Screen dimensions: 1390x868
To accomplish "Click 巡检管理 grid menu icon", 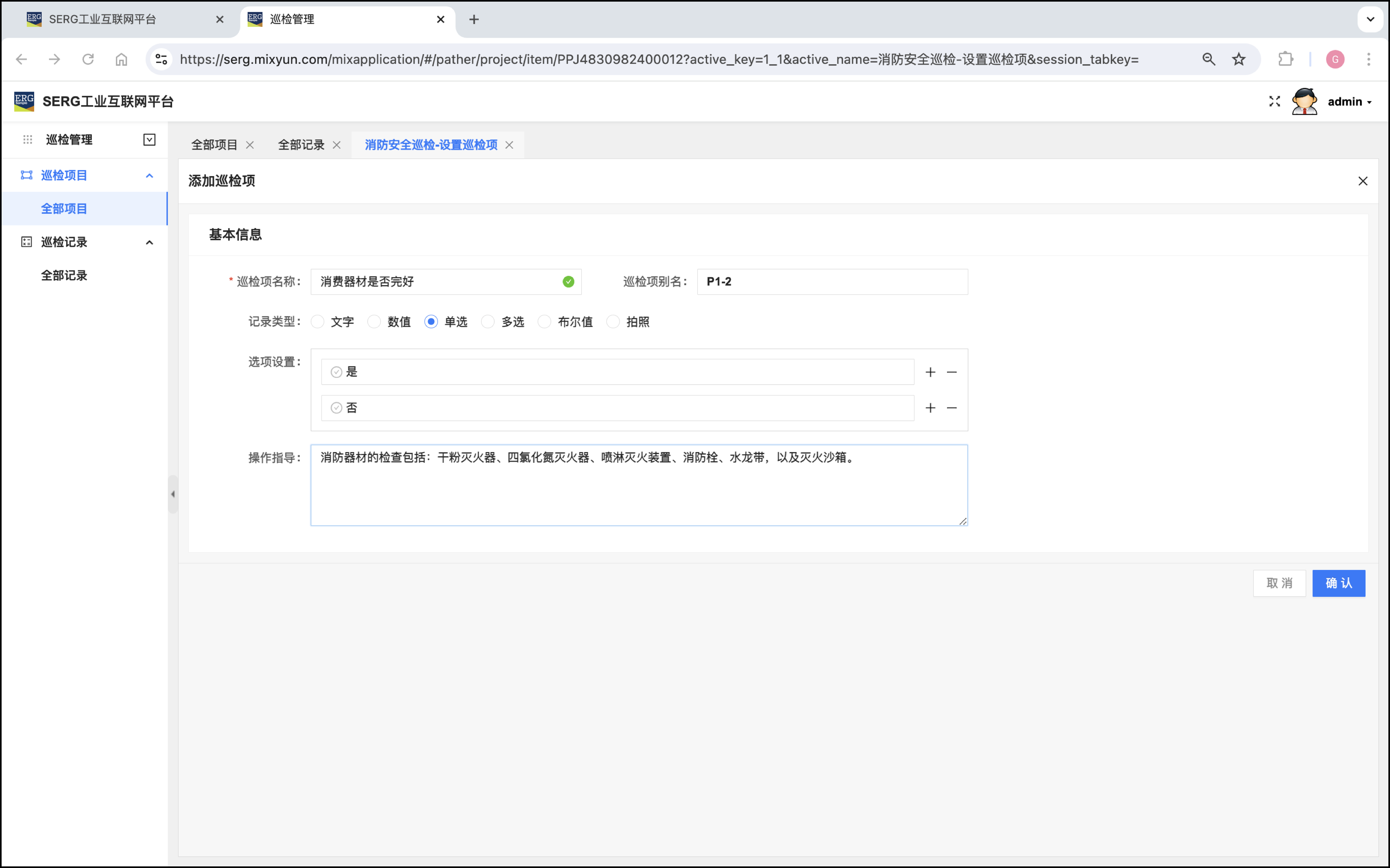I will 28,140.
